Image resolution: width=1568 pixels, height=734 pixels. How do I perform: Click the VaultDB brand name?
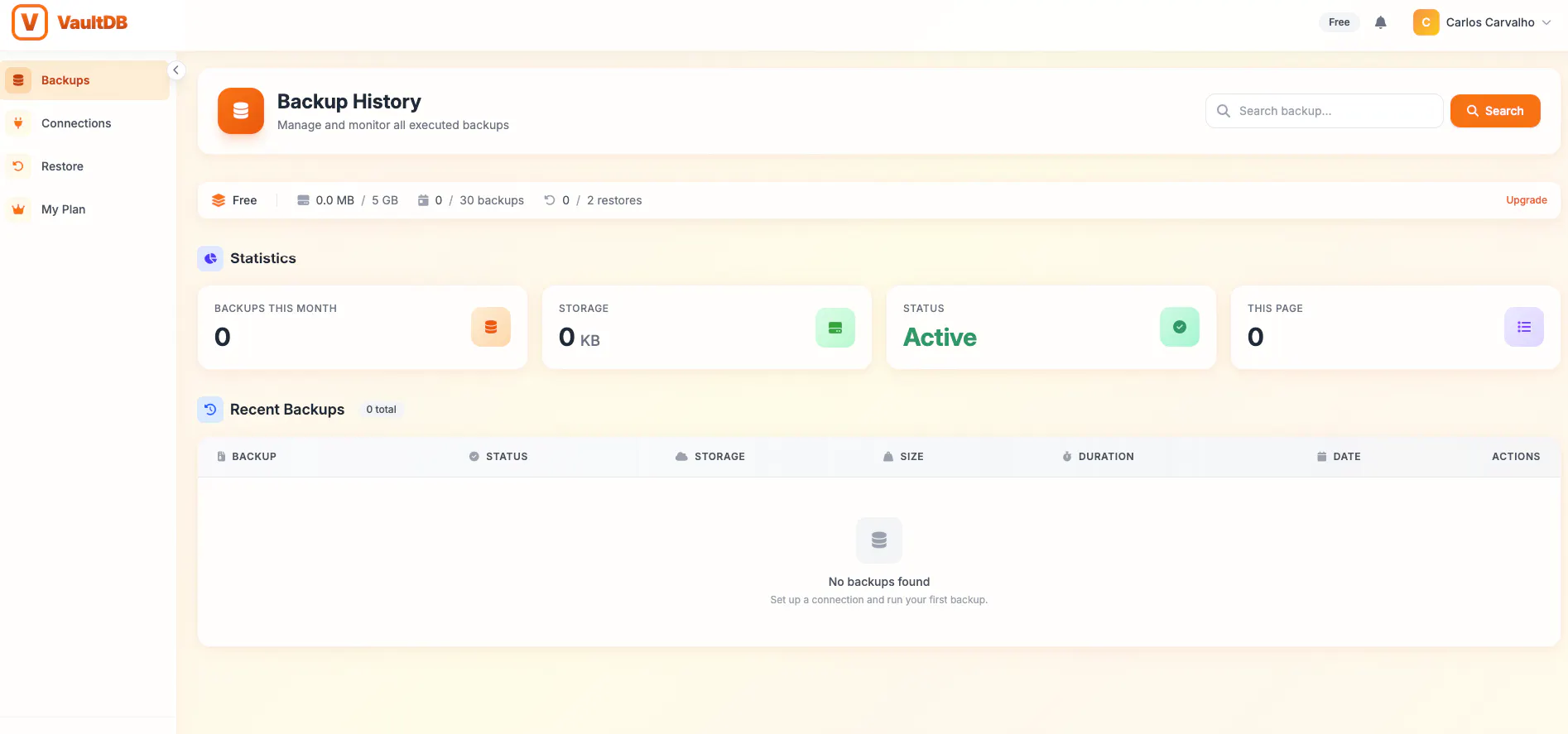pos(93,22)
